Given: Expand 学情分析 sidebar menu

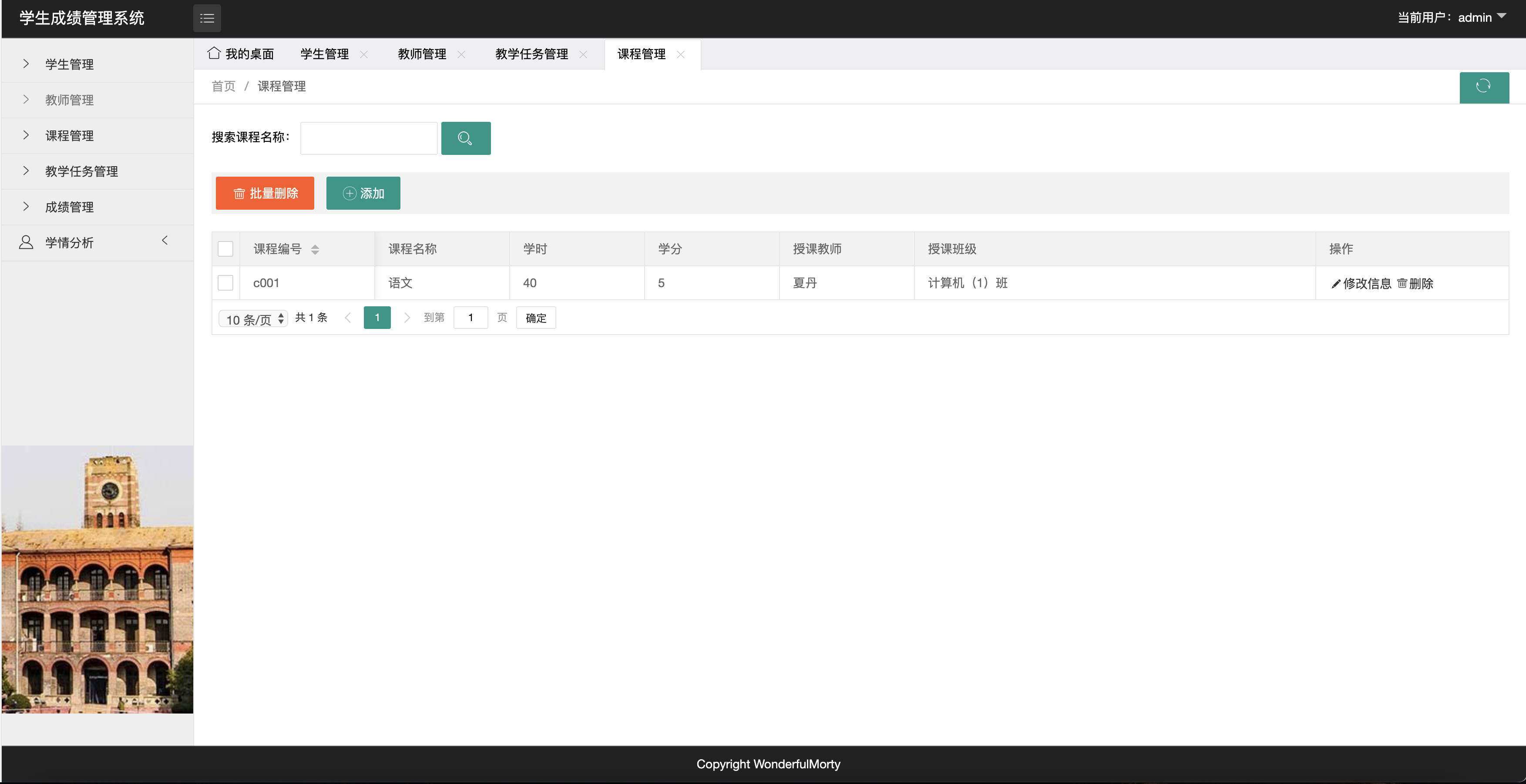Looking at the screenshot, I should click(x=69, y=243).
